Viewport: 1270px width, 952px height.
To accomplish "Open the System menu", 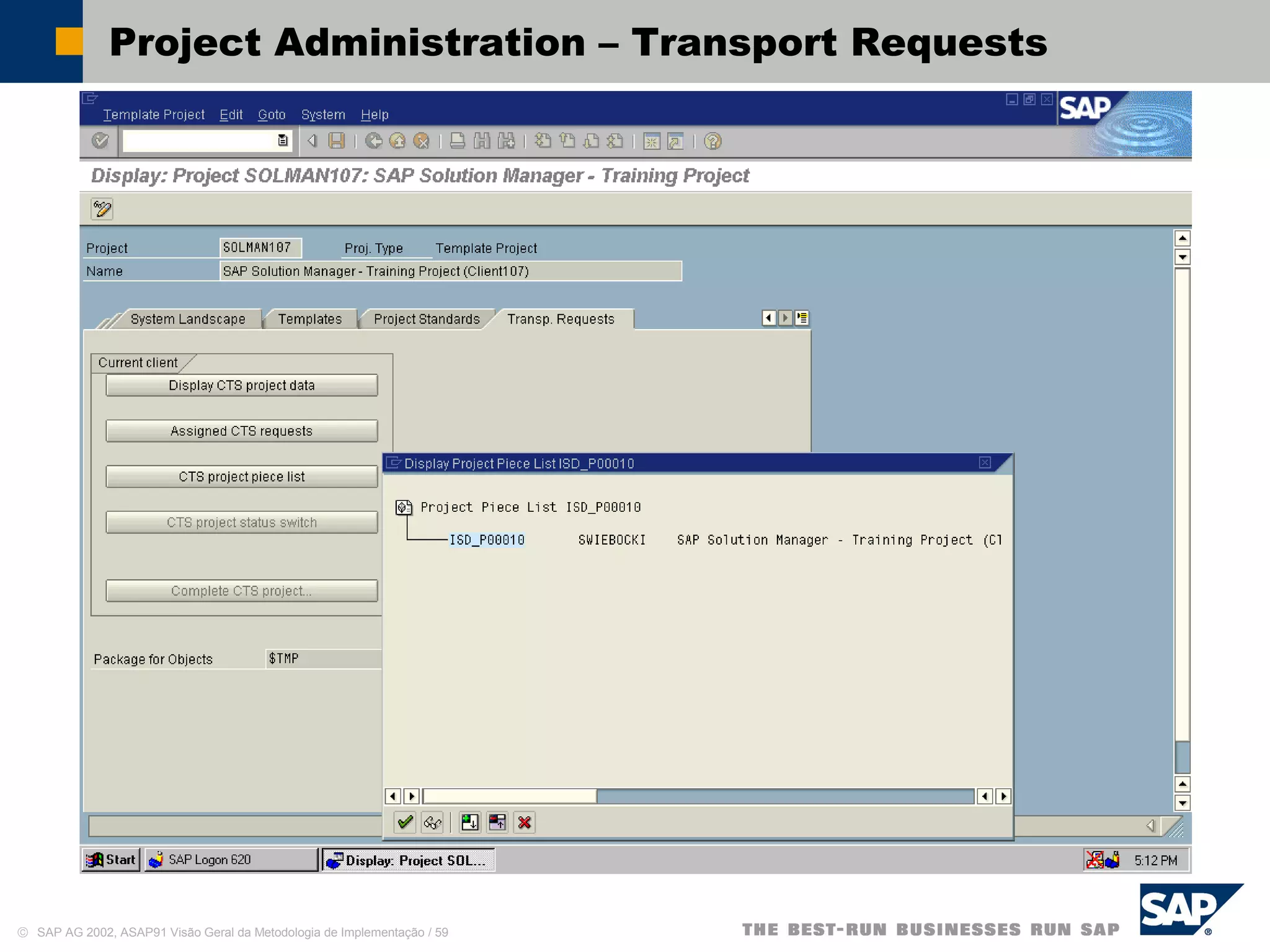I will 323,115.
